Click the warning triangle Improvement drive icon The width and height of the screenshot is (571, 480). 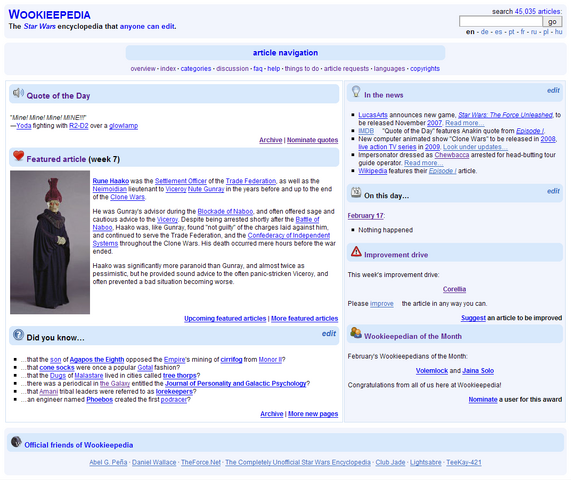point(356,251)
